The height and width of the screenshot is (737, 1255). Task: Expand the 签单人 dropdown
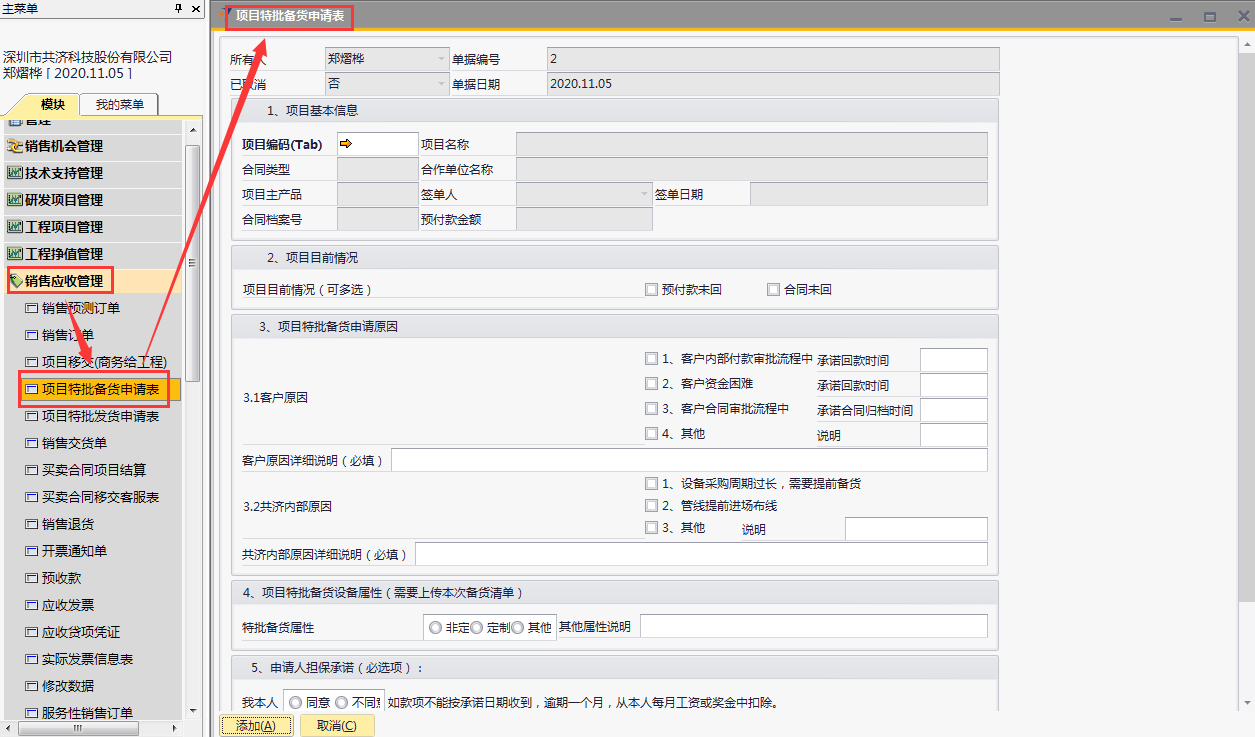(643, 194)
